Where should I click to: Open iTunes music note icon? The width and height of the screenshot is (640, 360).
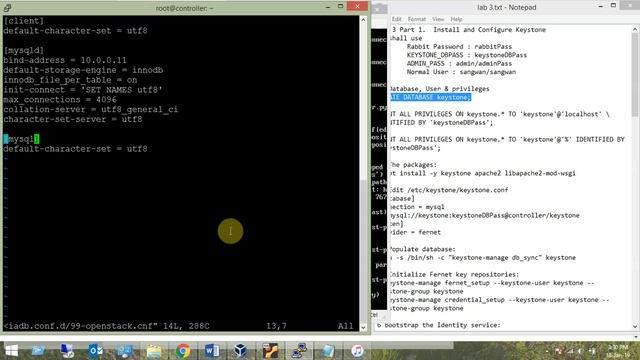(357, 351)
